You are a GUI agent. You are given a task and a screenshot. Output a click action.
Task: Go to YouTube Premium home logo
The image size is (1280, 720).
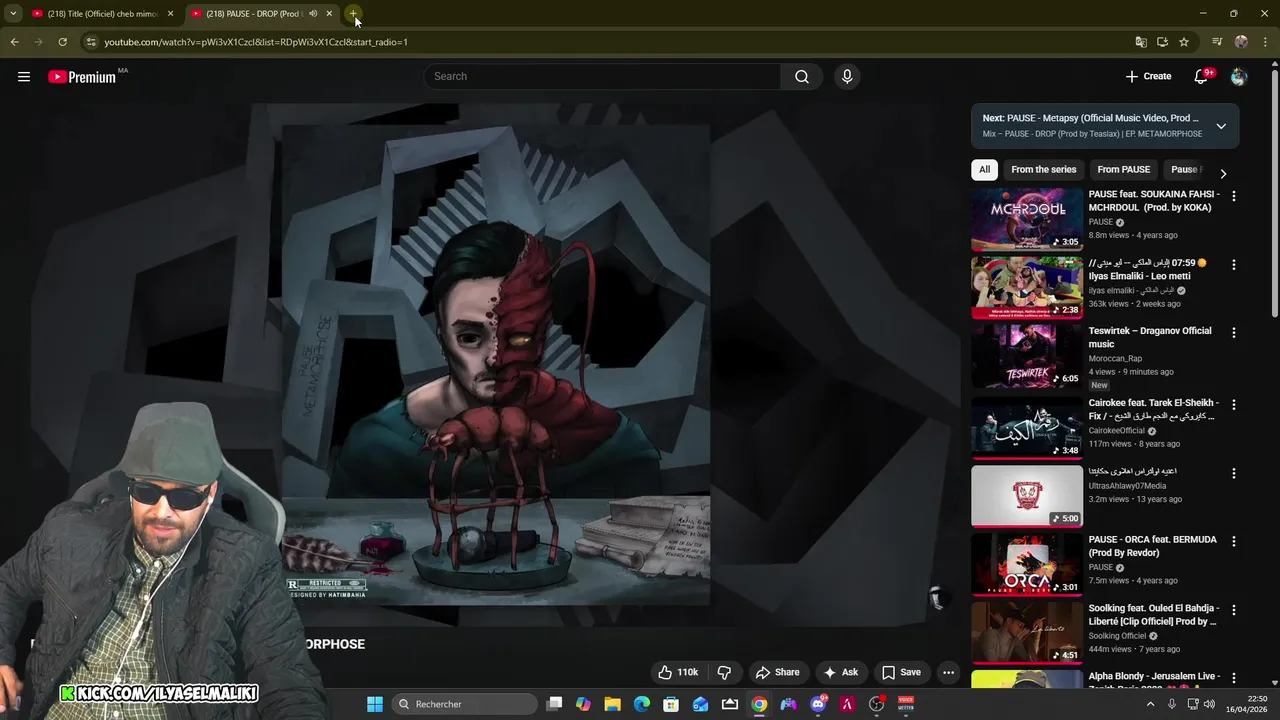(x=82, y=77)
